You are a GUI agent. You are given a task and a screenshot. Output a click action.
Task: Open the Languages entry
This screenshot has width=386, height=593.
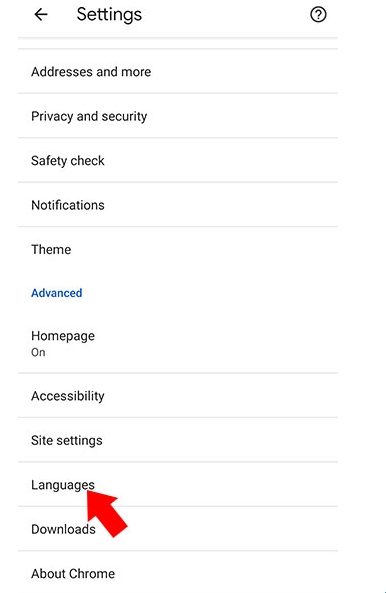pos(178,484)
